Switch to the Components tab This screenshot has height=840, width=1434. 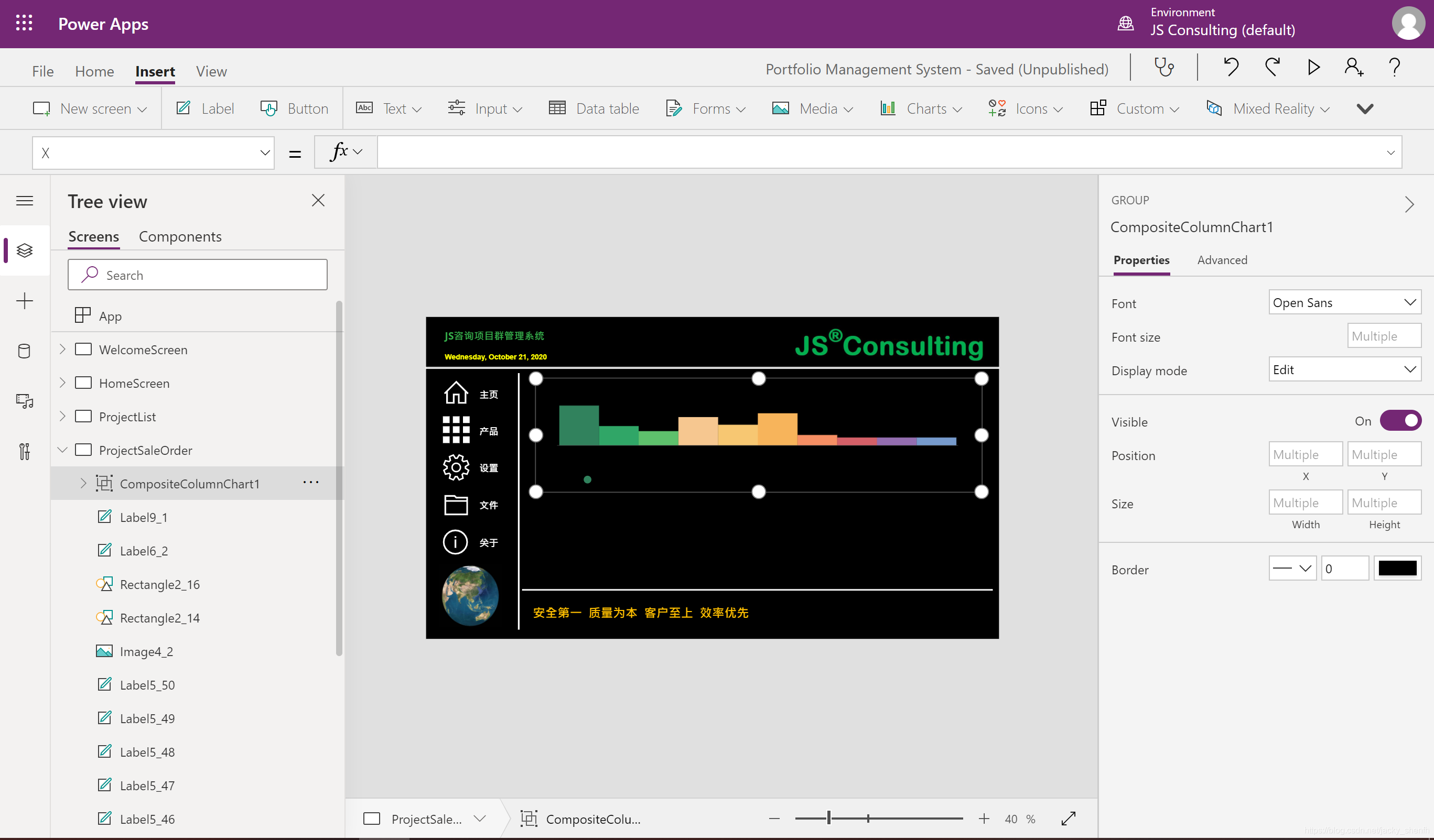point(180,236)
